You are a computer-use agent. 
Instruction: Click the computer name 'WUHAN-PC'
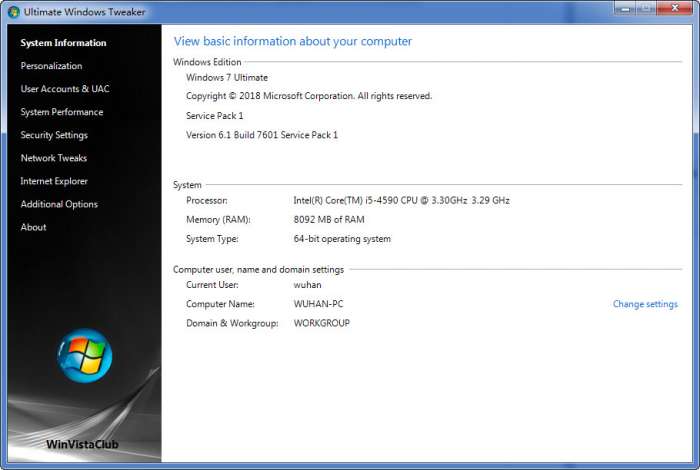(x=318, y=304)
